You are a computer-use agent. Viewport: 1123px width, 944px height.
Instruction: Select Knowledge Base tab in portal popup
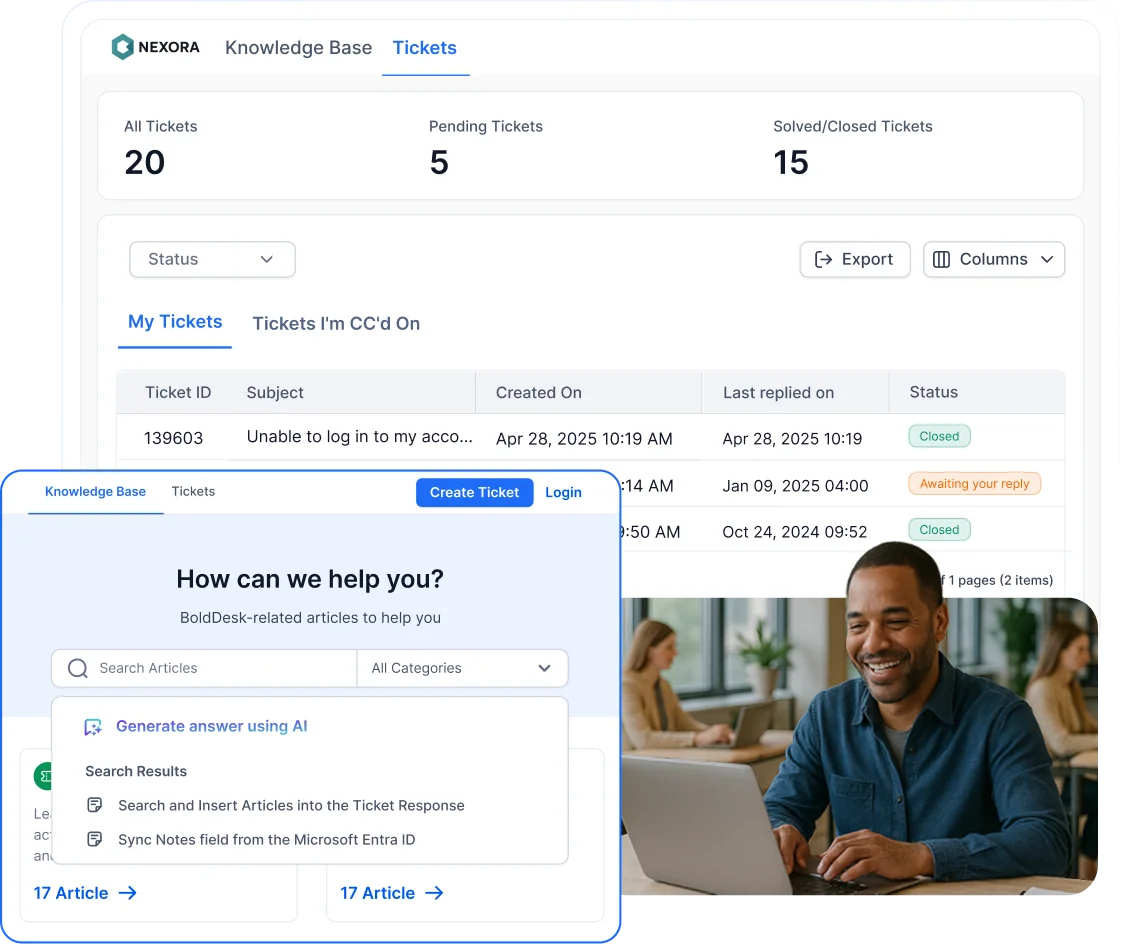95,491
